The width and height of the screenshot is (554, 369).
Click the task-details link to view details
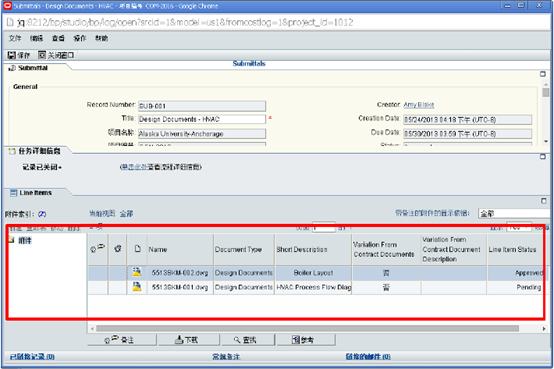click(134, 167)
